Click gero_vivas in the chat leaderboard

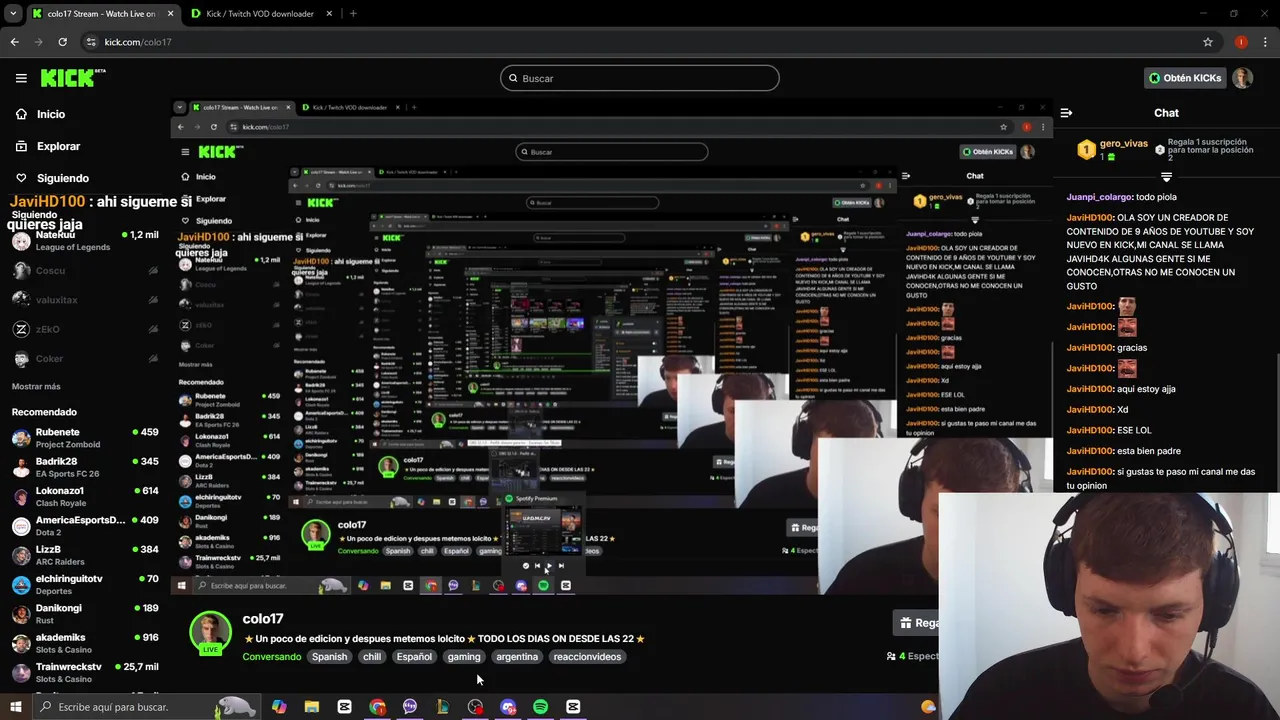(1123, 144)
